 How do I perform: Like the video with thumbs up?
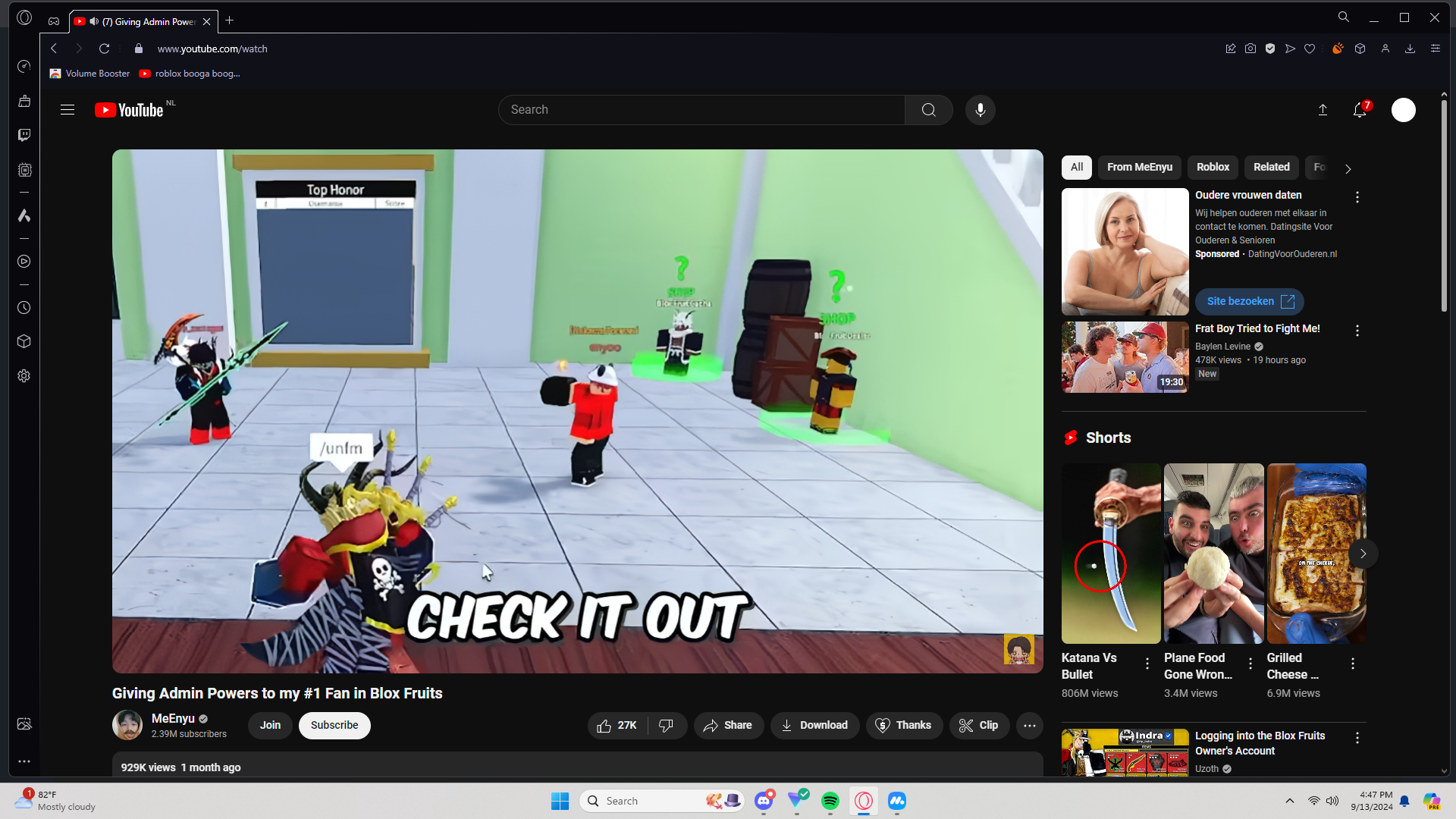coord(617,726)
